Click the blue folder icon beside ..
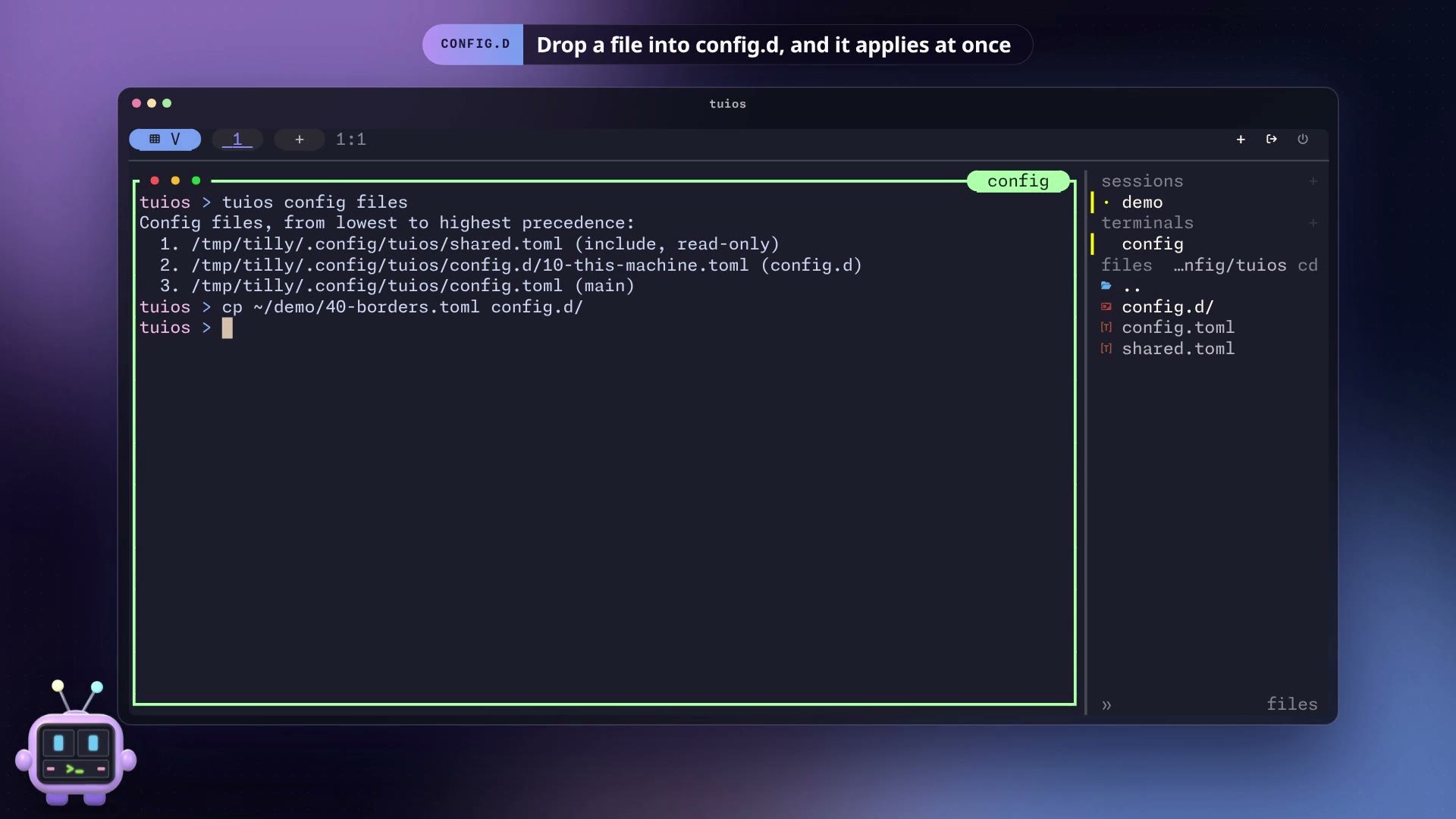This screenshot has width=1456, height=819. pos(1106,286)
